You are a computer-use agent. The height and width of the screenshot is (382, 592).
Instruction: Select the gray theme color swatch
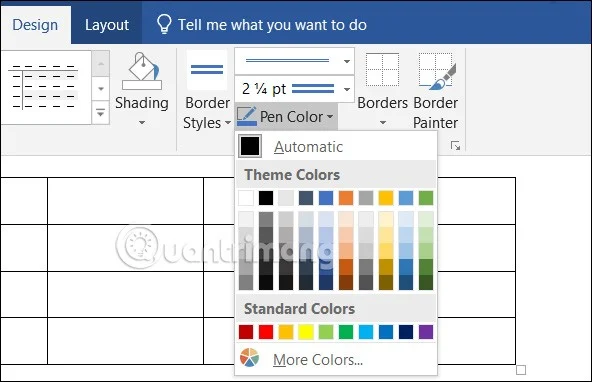point(366,198)
